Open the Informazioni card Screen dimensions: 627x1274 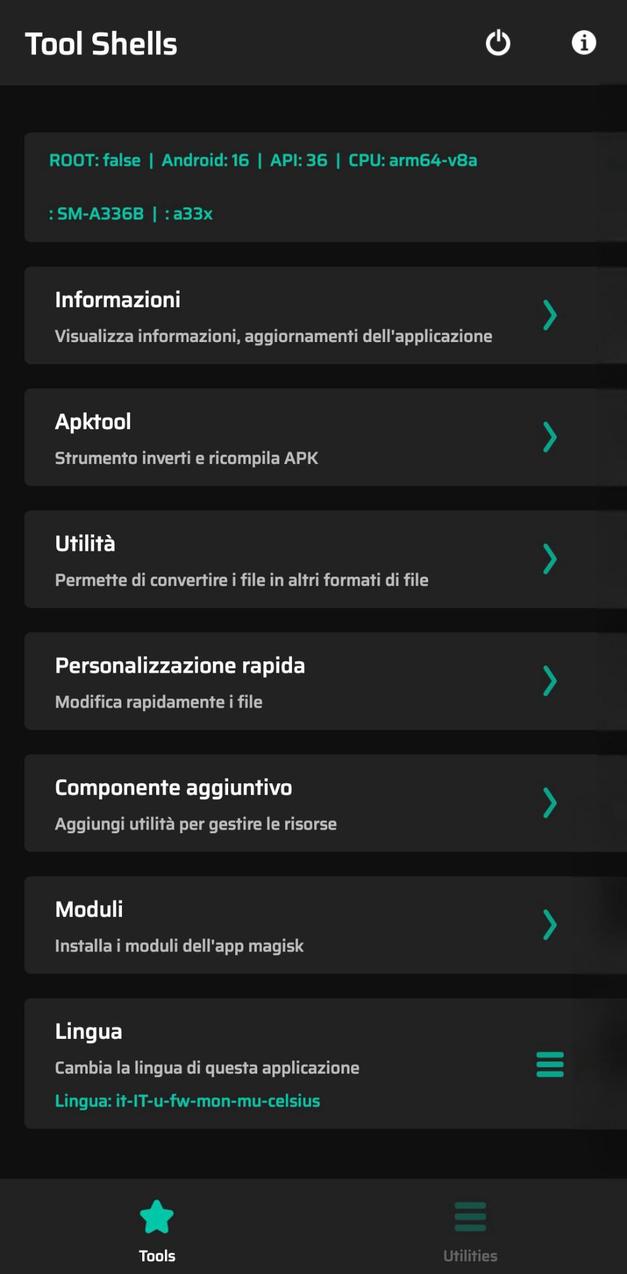point(300,315)
